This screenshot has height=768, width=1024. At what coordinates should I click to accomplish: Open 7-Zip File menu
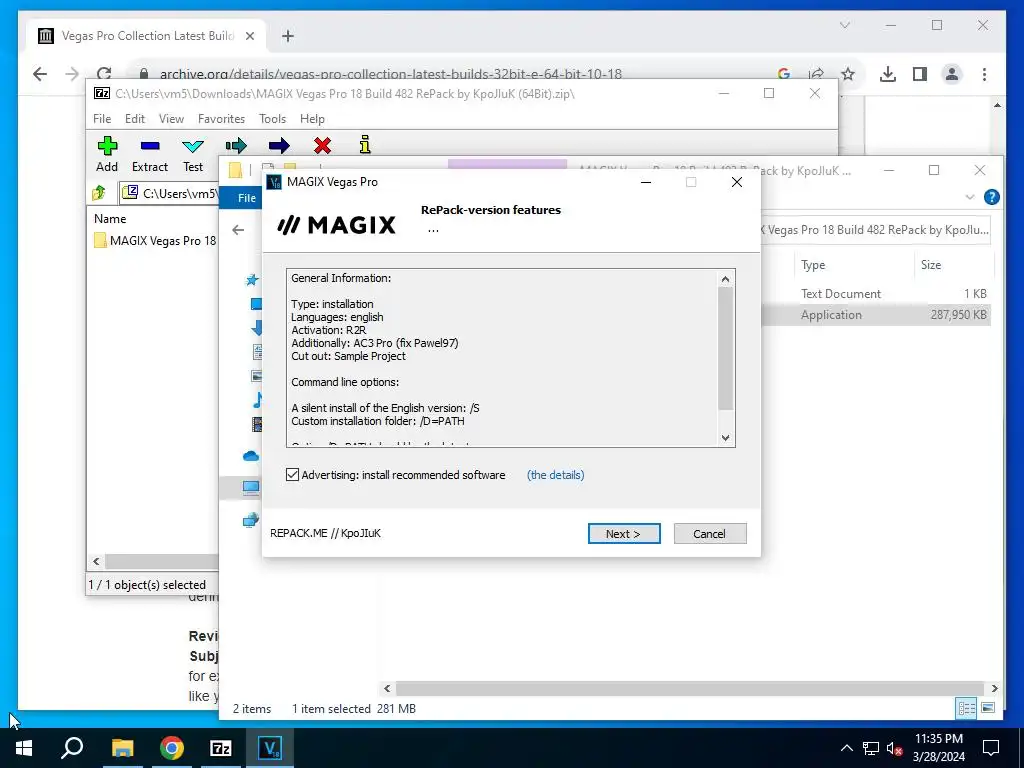(102, 119)
